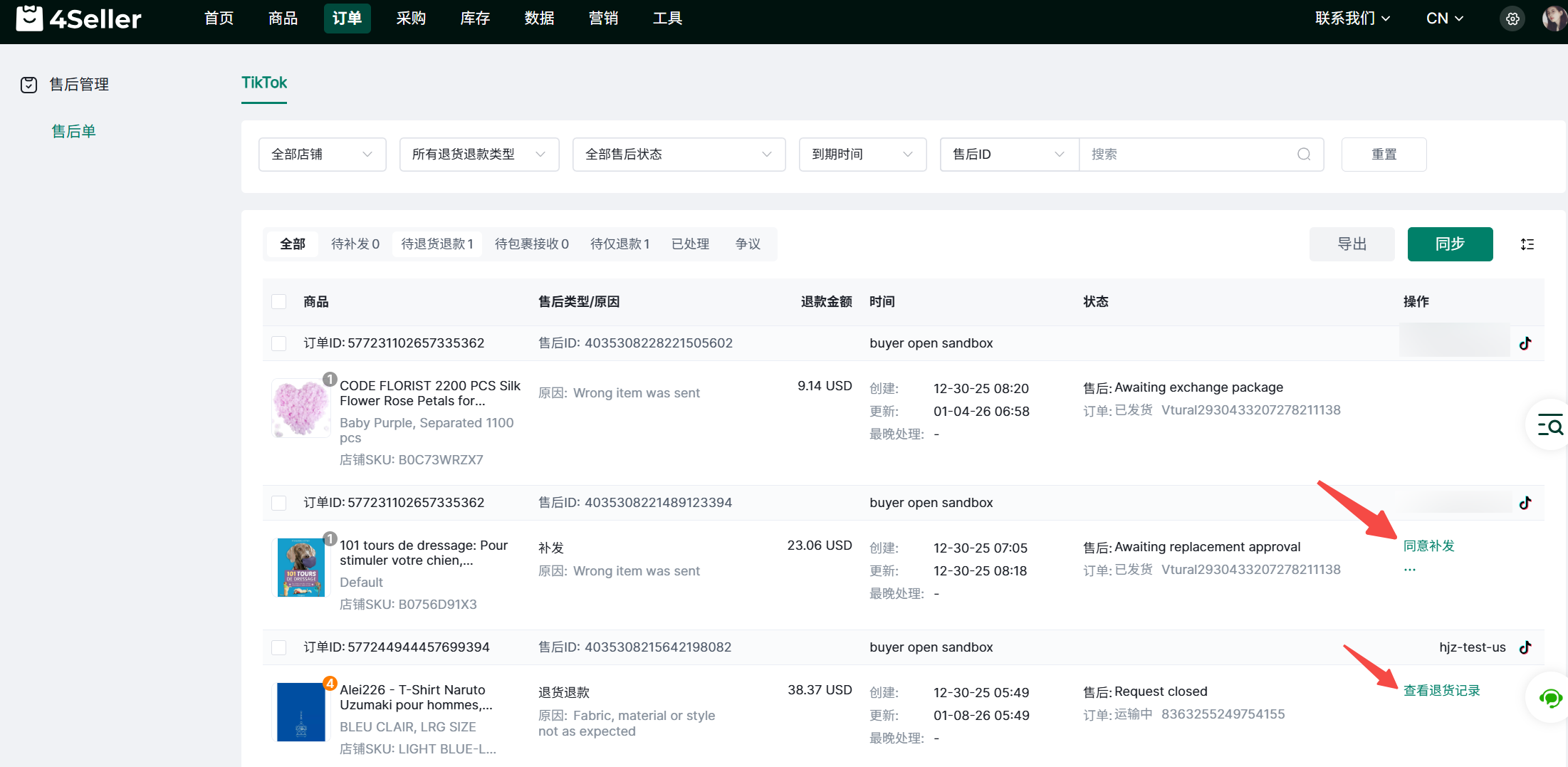The image size is (1568, 767).
Task: Click the 4Seller logo
Action: pos(79,19)
